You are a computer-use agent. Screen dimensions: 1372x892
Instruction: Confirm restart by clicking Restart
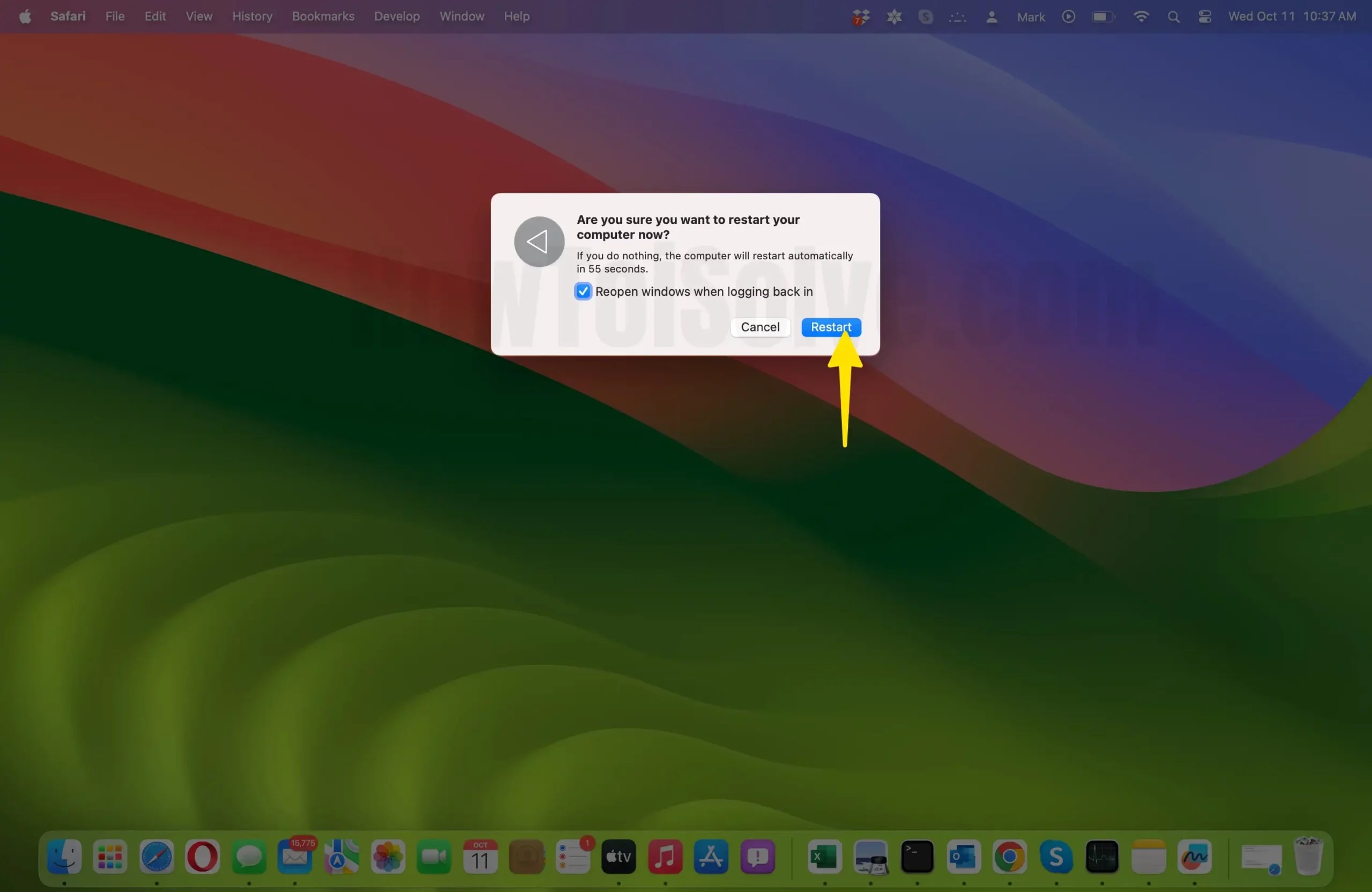coord(830,327)
